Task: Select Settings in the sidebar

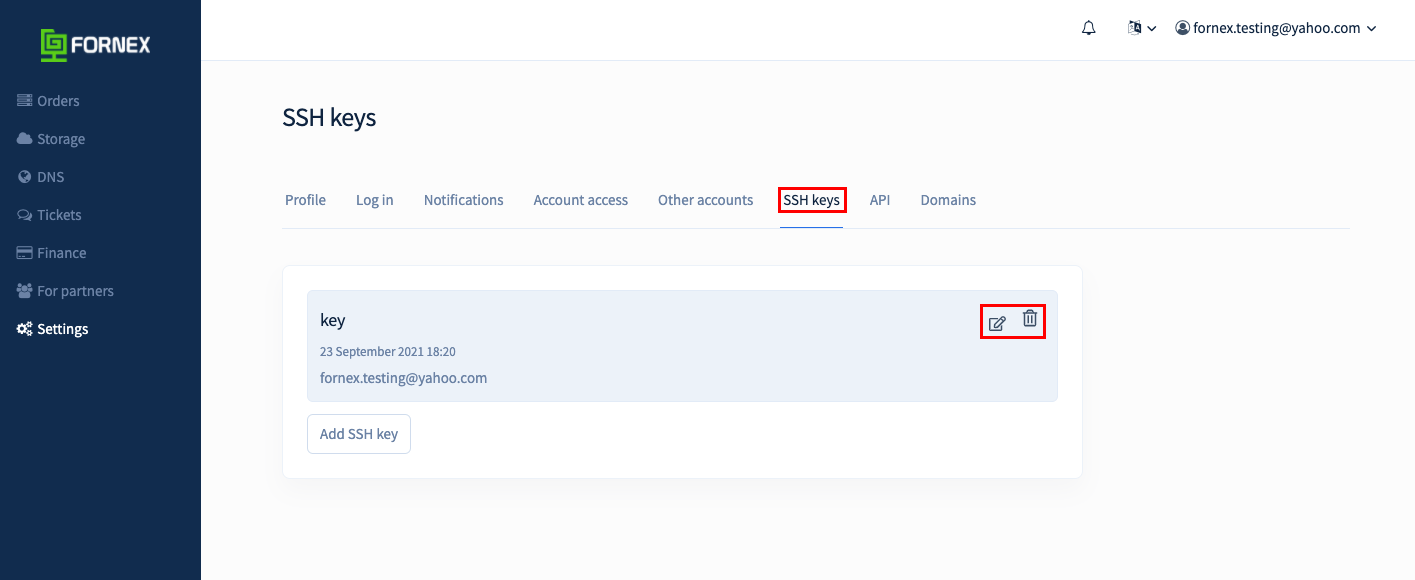Action: point(53,329)
